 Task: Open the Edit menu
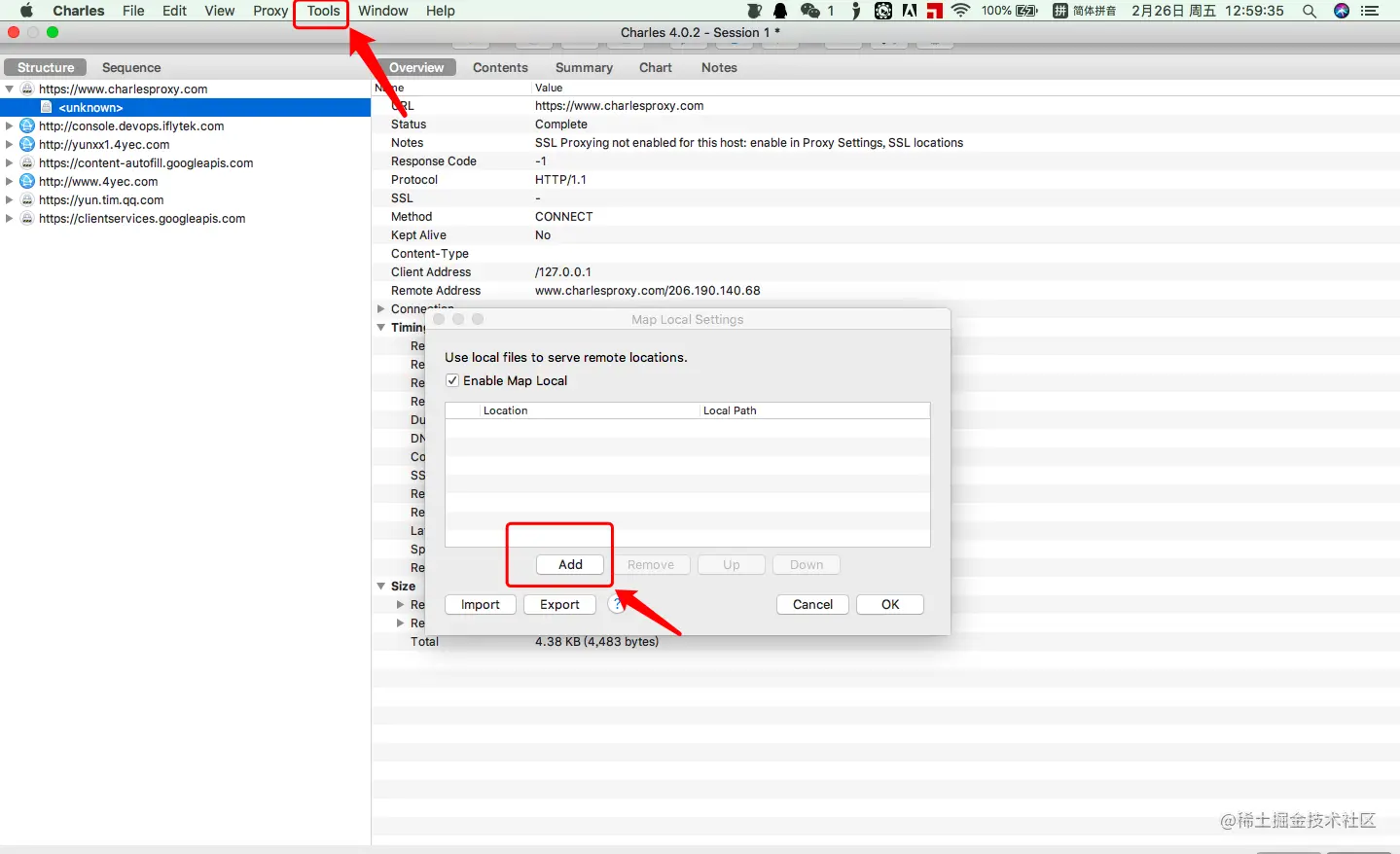point(175,11)
